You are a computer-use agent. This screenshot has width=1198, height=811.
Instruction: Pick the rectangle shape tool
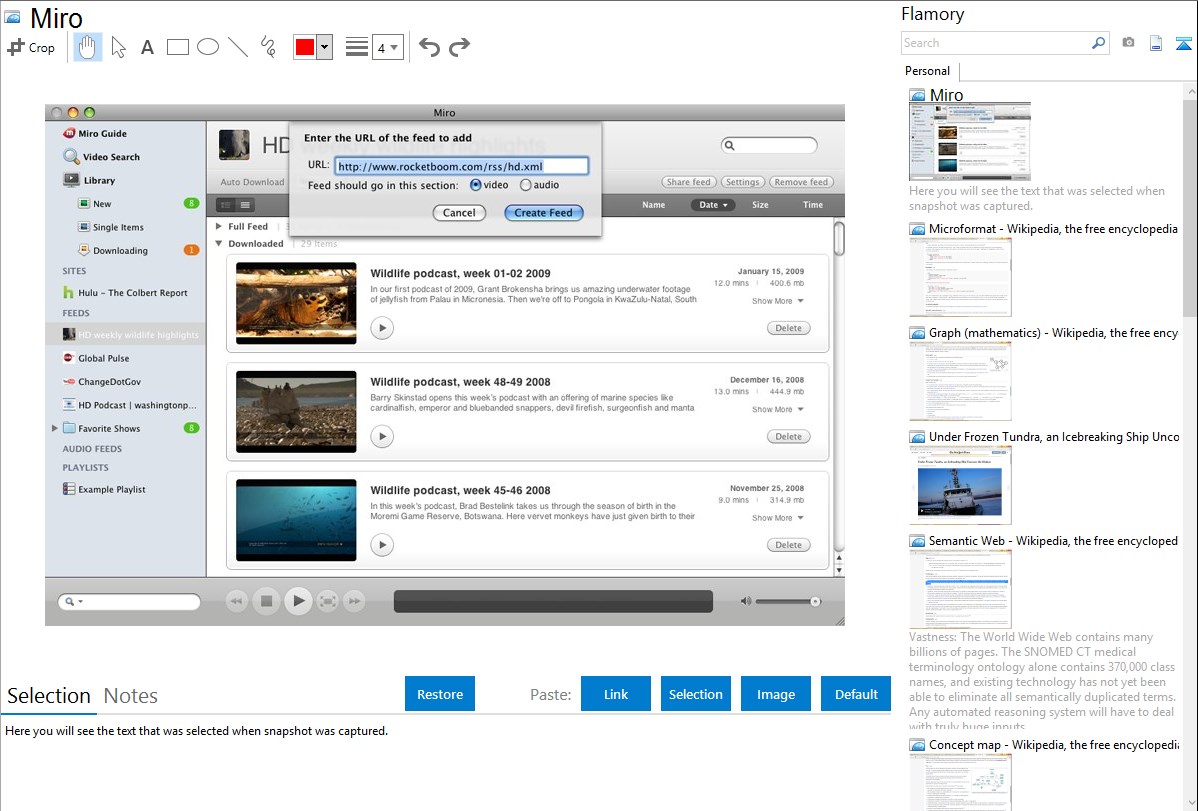point(178,47)
